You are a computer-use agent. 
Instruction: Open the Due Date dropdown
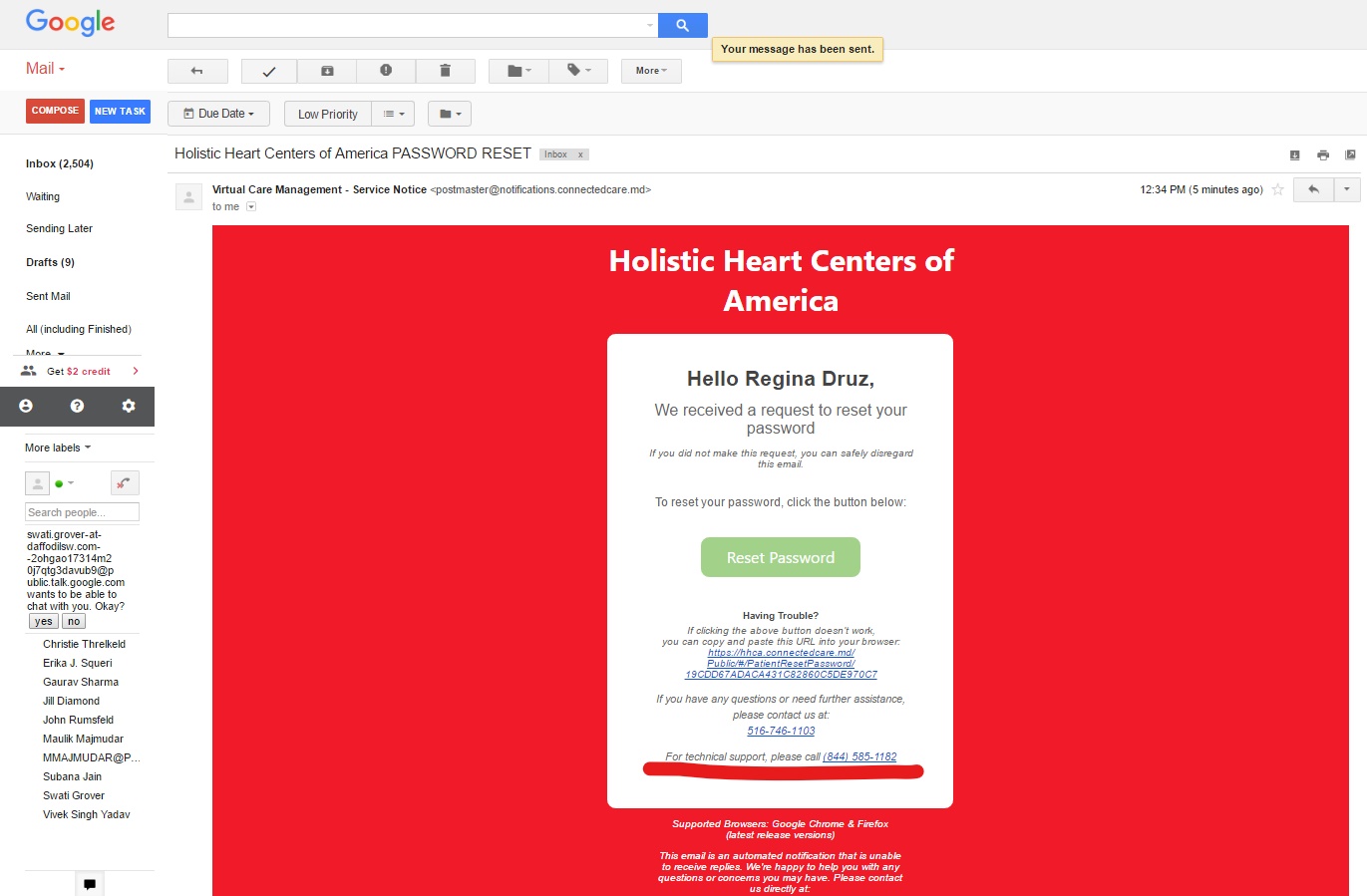pos(218,114)
